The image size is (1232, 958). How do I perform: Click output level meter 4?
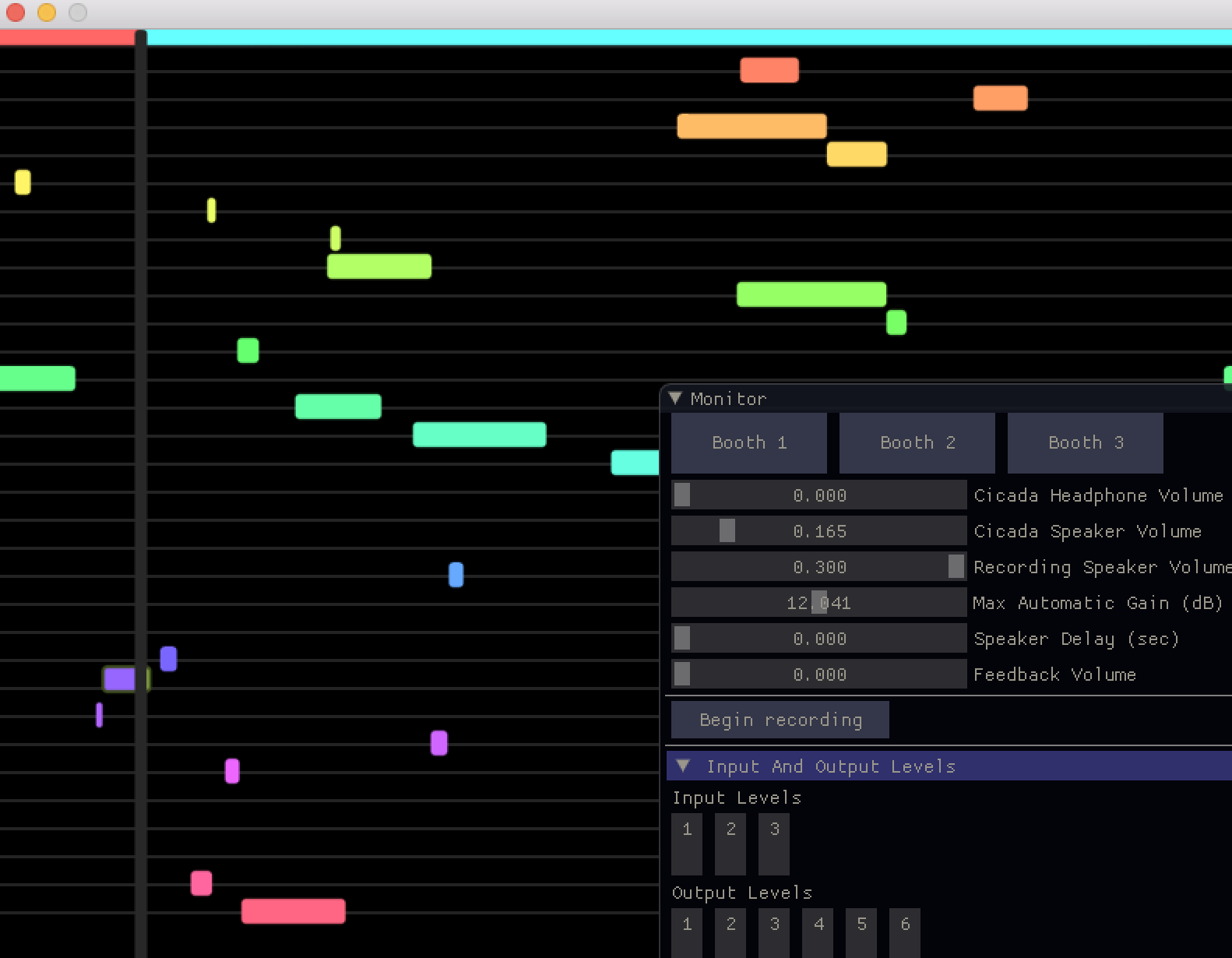click(818, 932)
